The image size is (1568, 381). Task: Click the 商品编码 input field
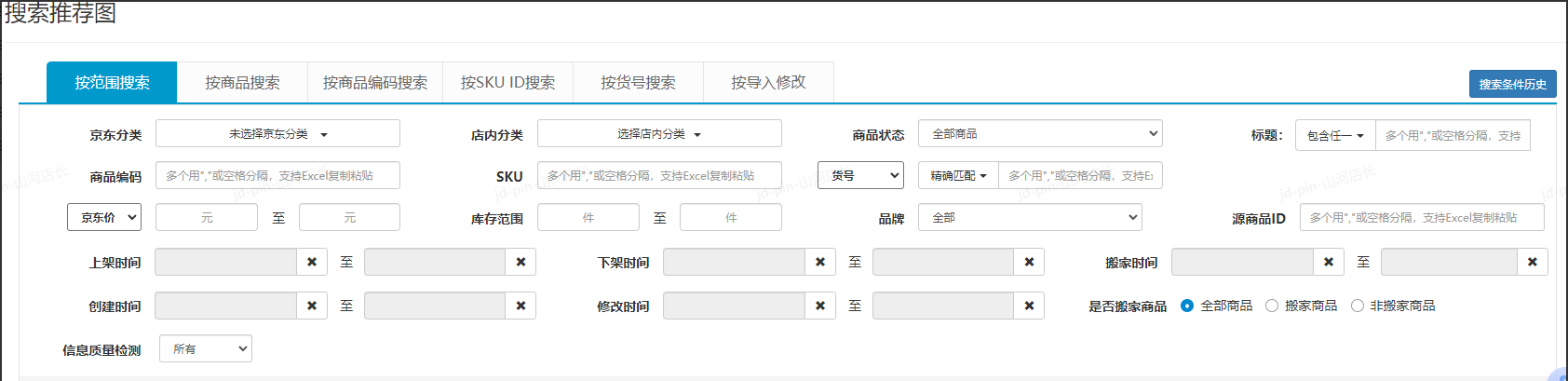[277, 176]
